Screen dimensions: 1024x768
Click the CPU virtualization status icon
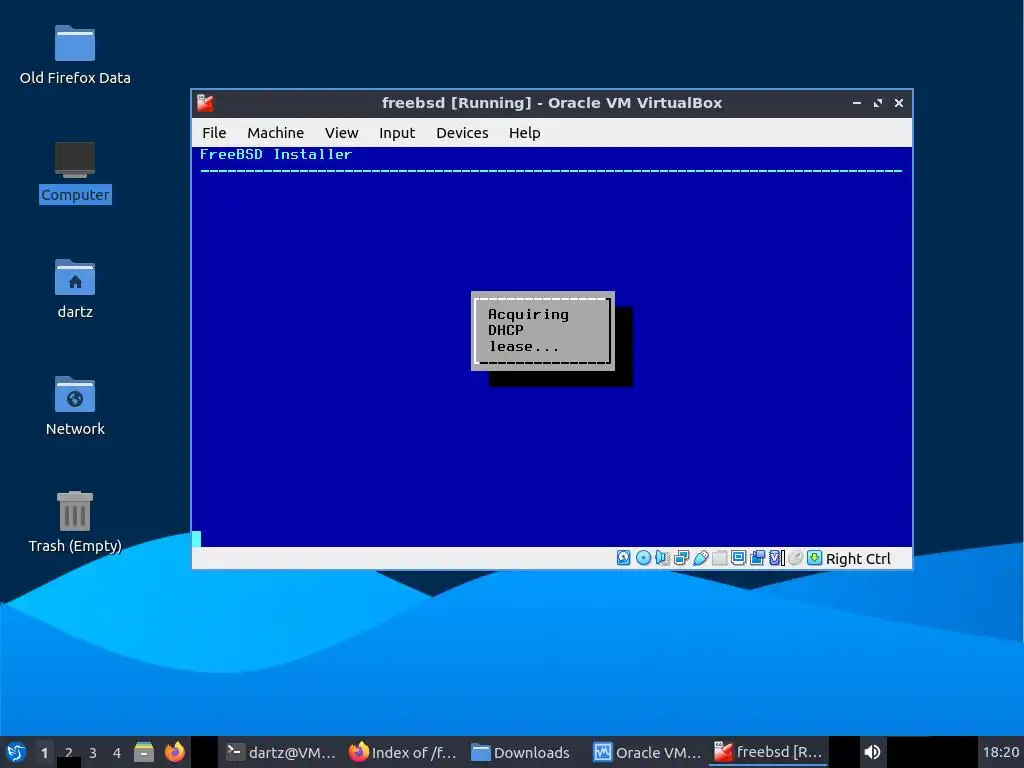pyautogui.click(x=776, y=558)
